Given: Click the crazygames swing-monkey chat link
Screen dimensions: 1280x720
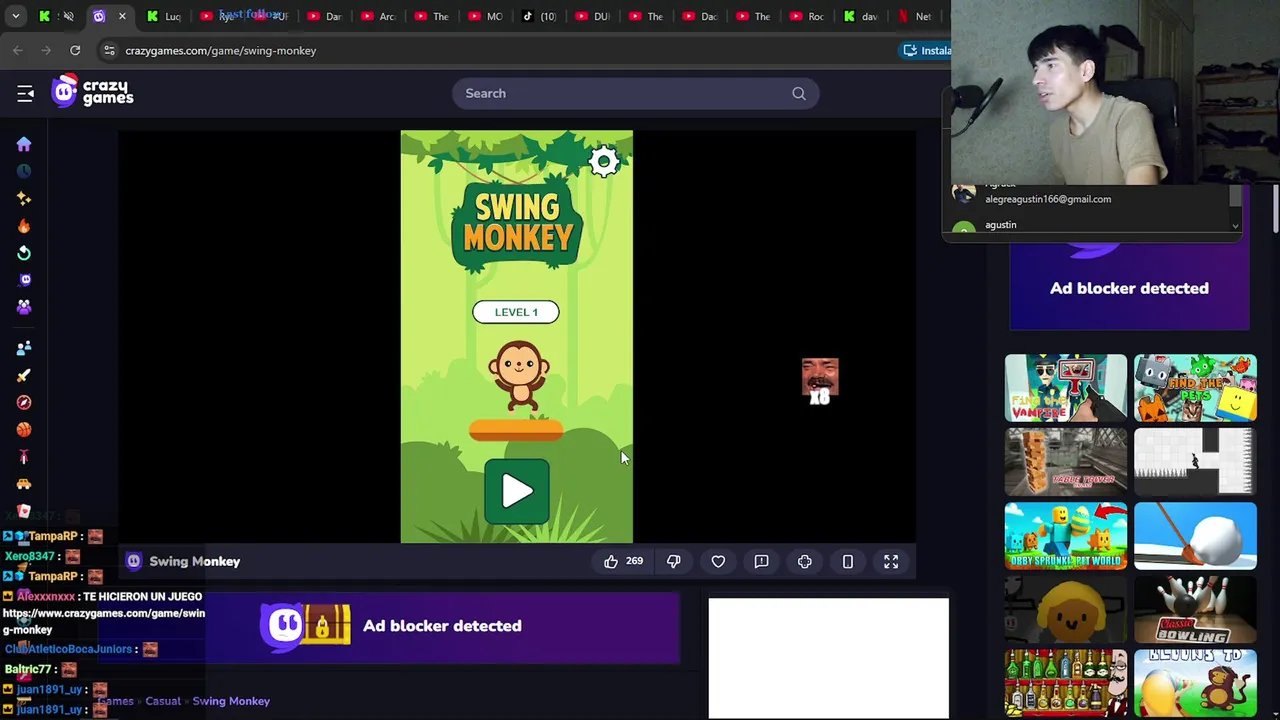Looking at the screenshot, I should coord(104,621).
